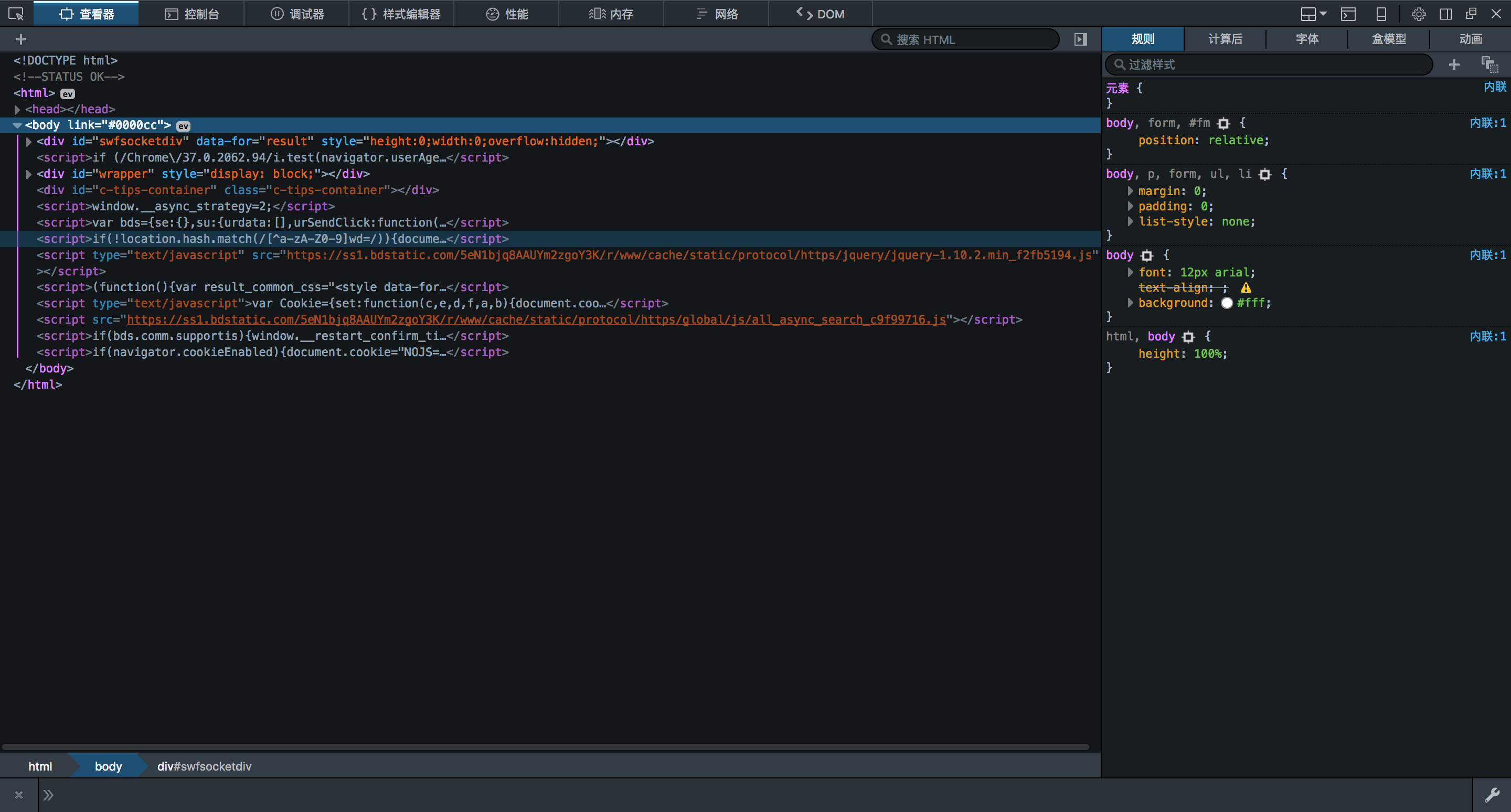Add new CSS rule plus button

tap(1453, 65)
